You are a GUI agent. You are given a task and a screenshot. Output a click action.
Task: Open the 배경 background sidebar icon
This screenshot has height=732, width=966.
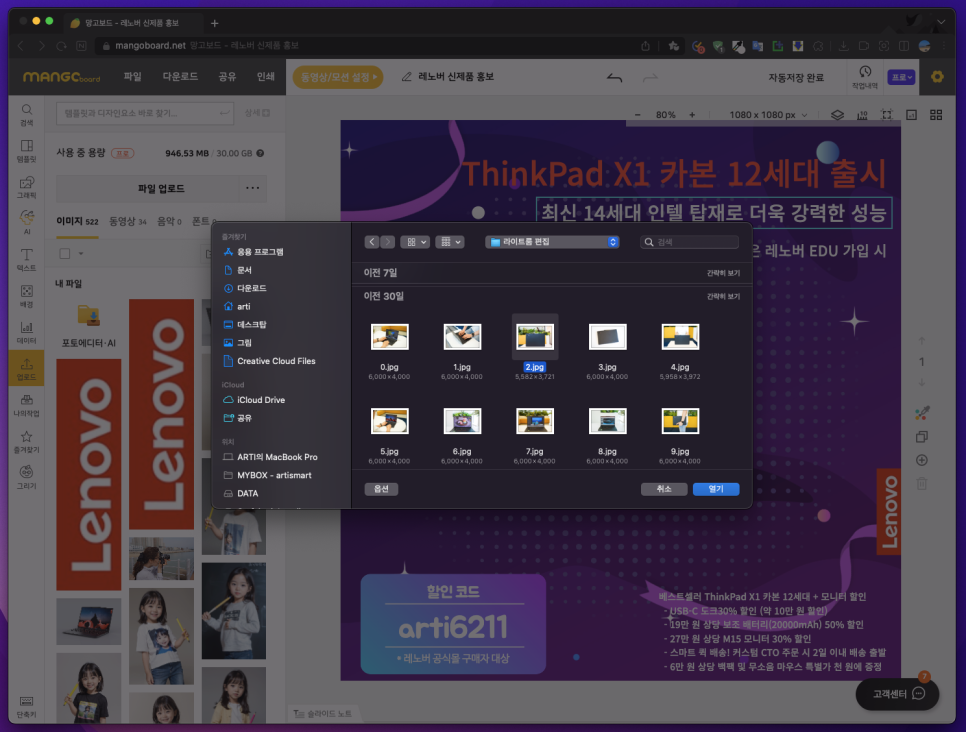tap(26, 296)
